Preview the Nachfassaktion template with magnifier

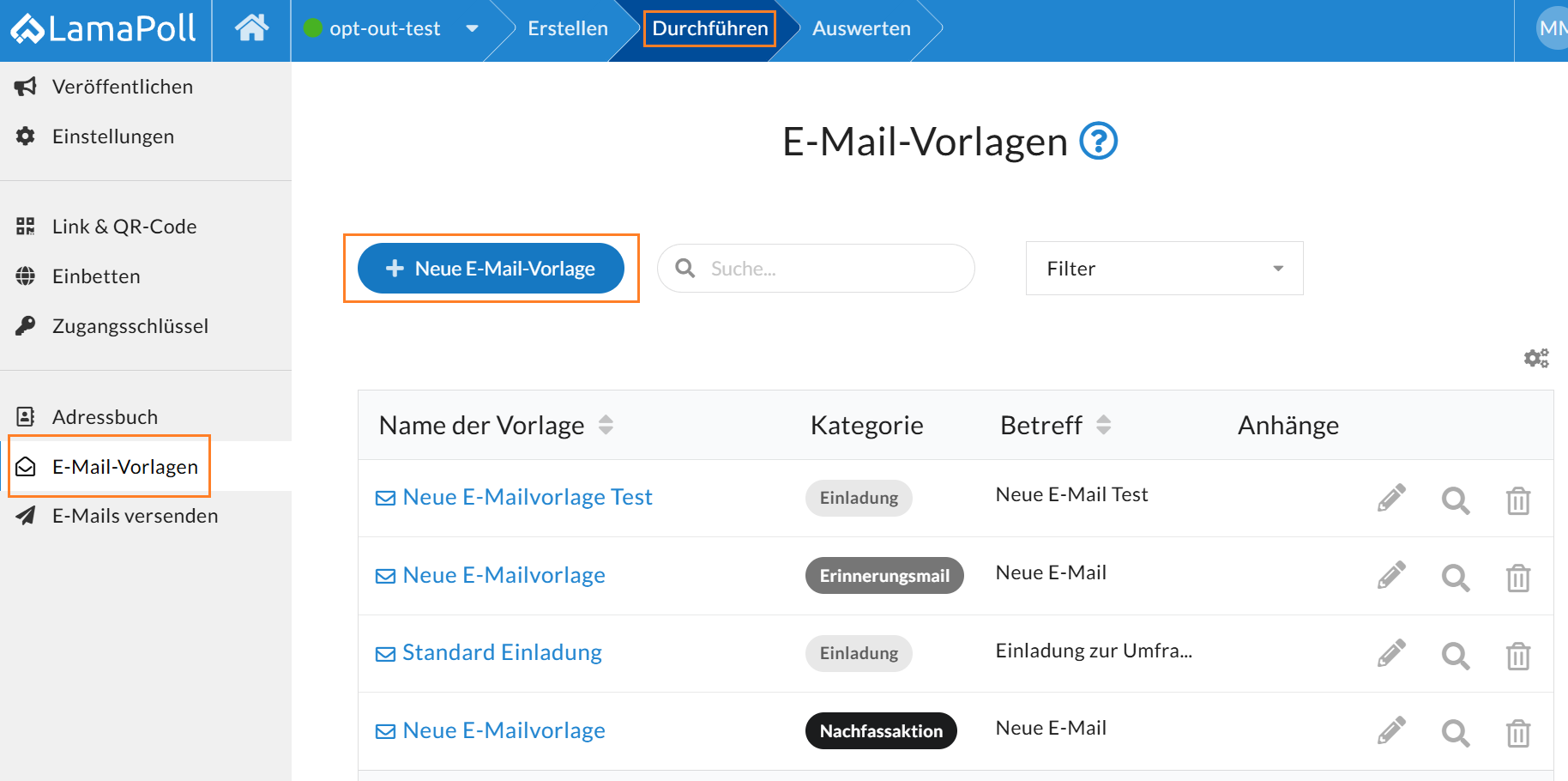point(1456,733)
